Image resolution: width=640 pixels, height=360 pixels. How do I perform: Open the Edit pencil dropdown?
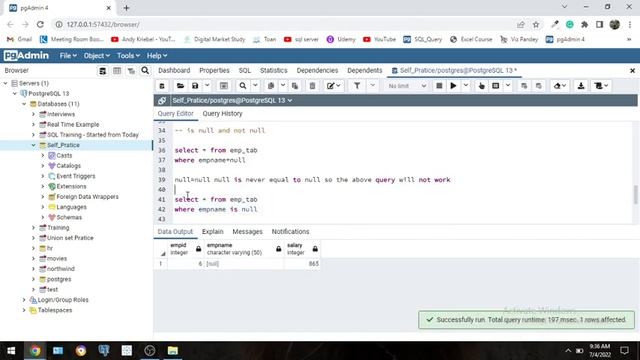[x=333, y=86]
